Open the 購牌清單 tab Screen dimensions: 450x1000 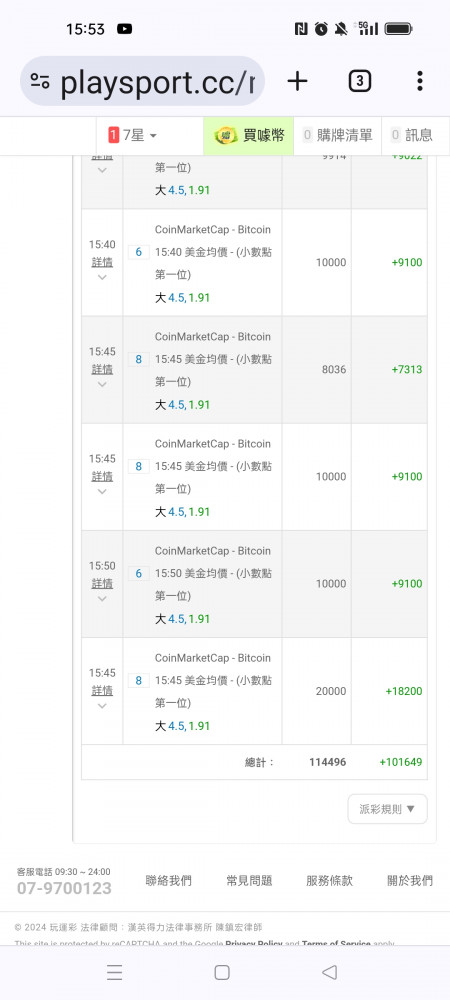point(337,135)
